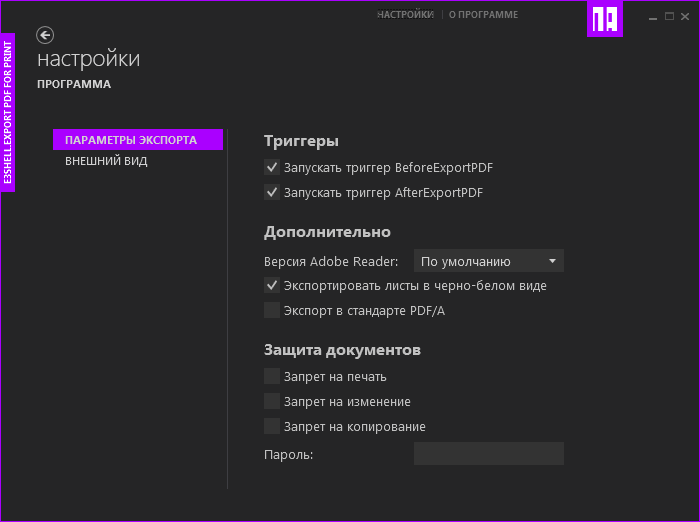Check the Запрет на печать box
700x522 pixels.
coord(272,377)
